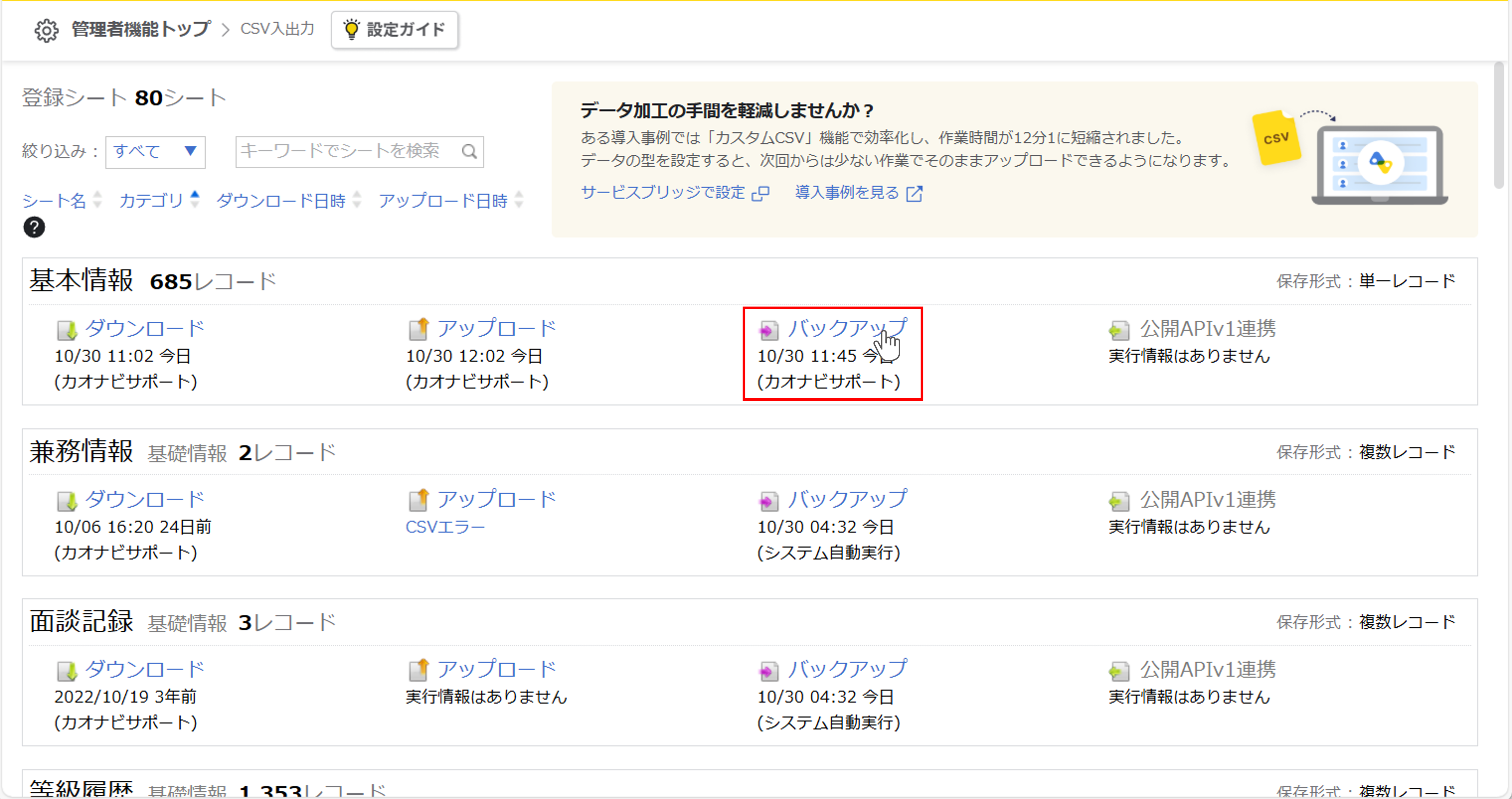Click the settings gear icon in breadcrumb
The height and width of the screenshot is (799, 1512).
click(x=46, y=30)
